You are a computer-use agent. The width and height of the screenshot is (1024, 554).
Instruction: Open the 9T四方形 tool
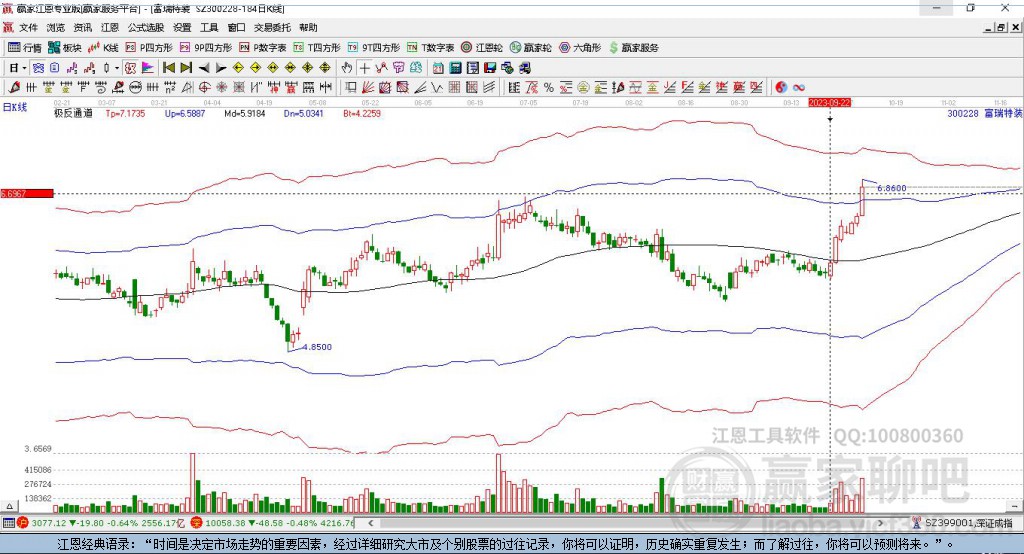[374, 48]
